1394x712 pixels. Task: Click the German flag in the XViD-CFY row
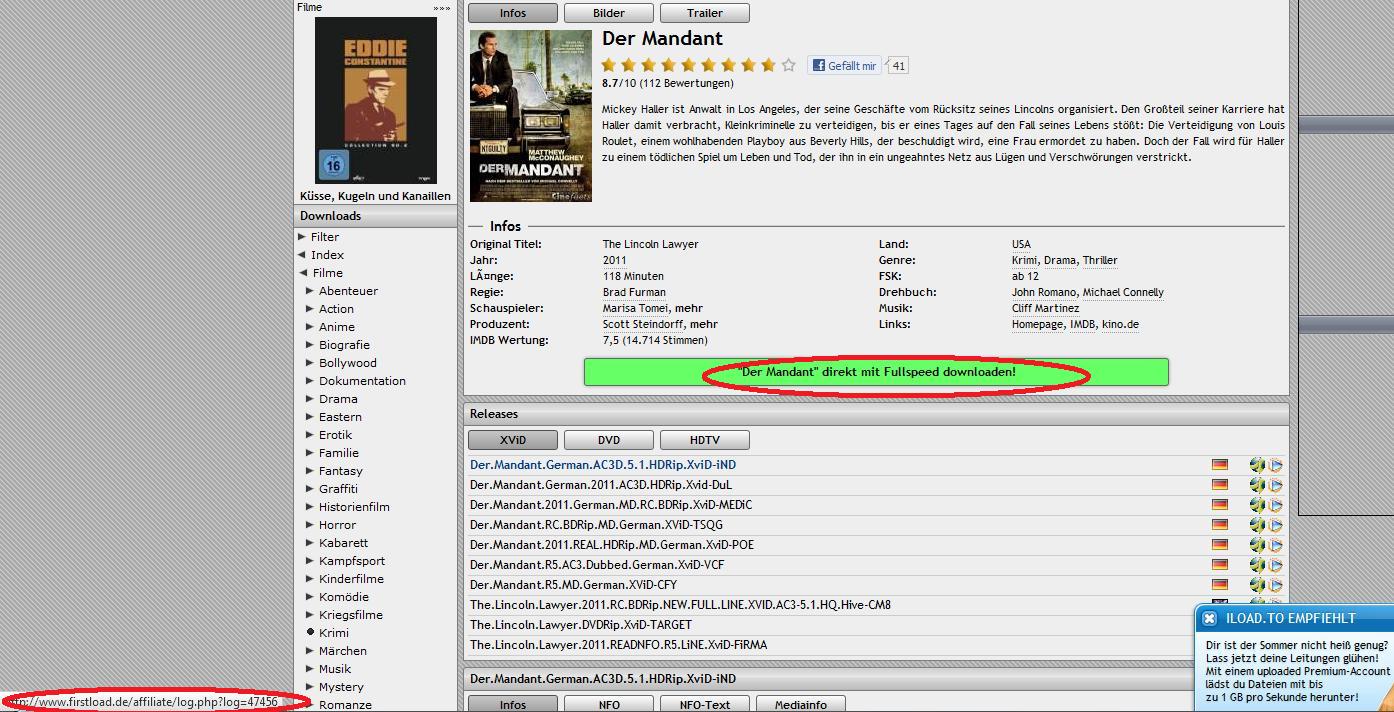[x=1219, y=585]
